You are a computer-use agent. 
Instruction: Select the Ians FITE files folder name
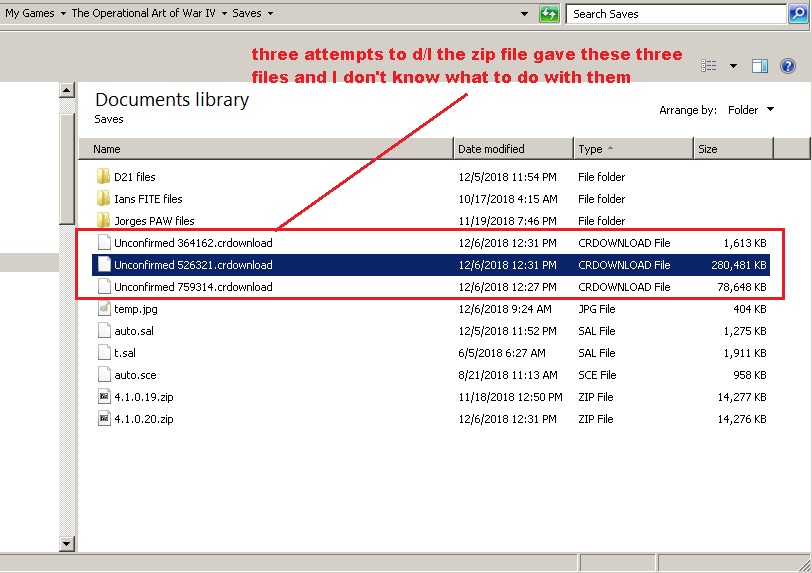pyautogui.click(x=148, y=198)
